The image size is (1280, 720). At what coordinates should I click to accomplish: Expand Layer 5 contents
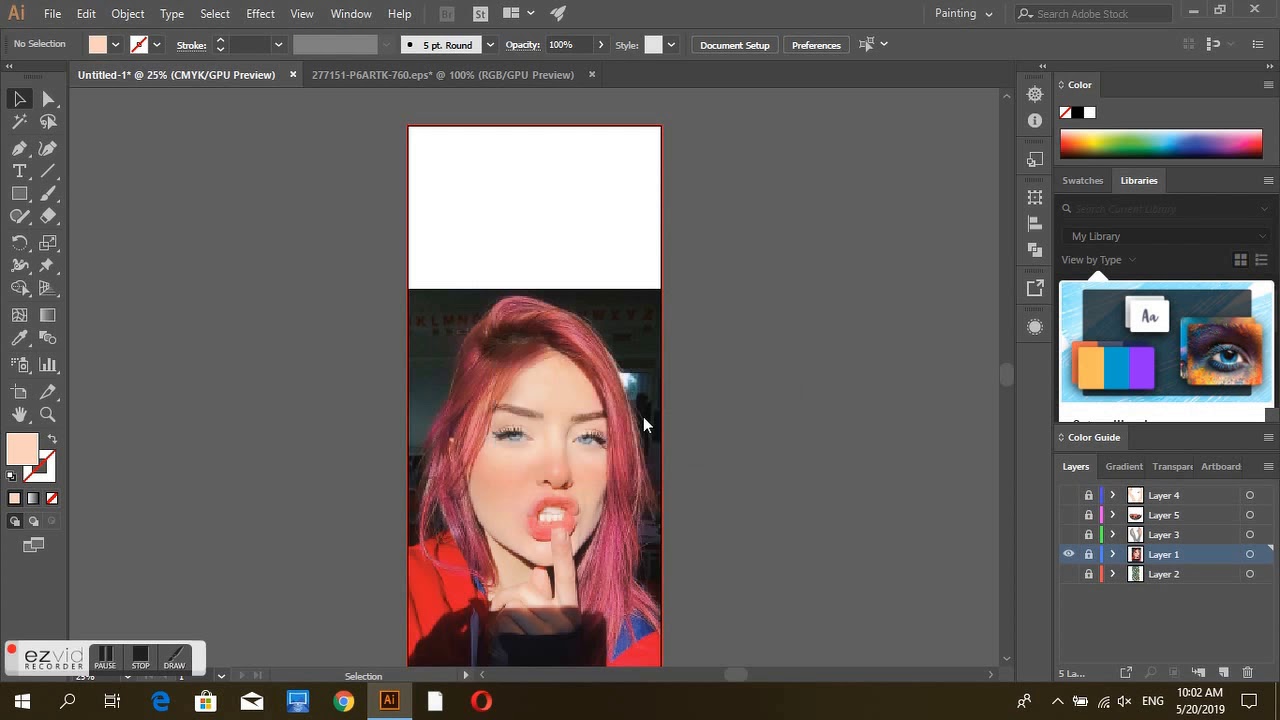(1112, 515)
